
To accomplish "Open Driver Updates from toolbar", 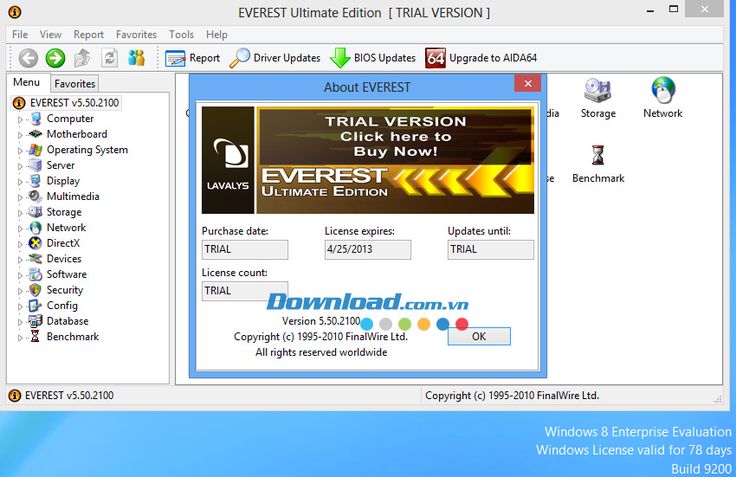I will (x=275, y=58).
